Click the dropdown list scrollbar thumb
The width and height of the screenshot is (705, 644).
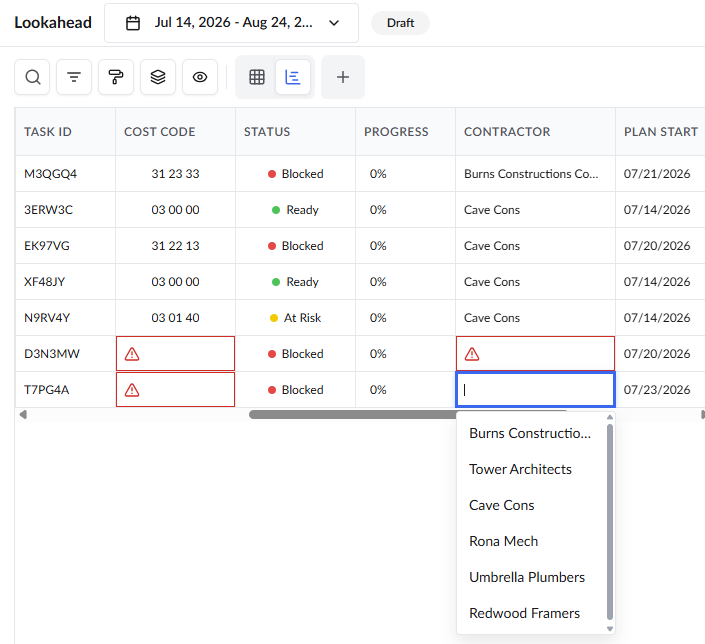coord(610,523)
